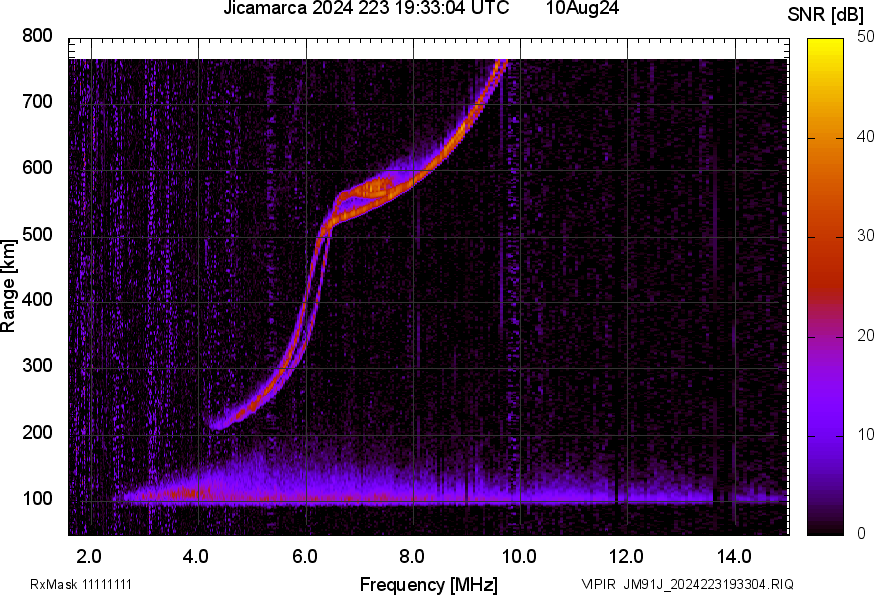Screen dimensions: 874x595
Task: Click the range tick label '500'
Action: point(37,234)
